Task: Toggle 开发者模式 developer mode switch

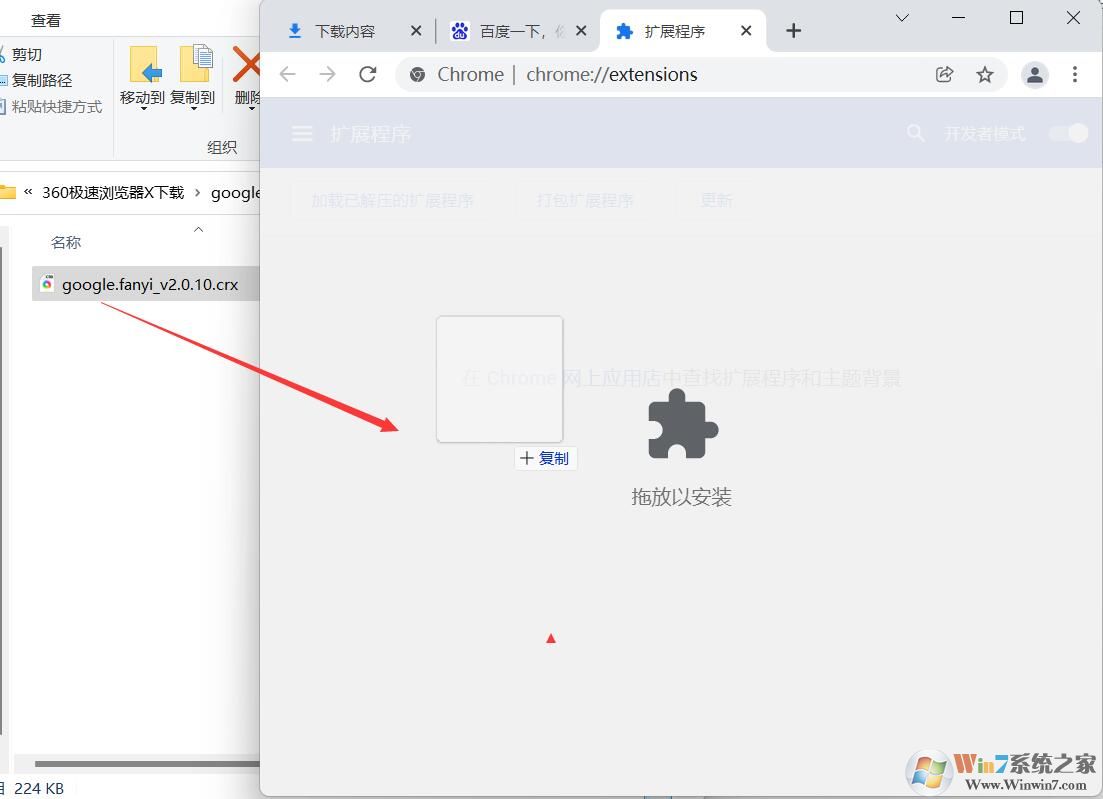Action: point(1068,132)
